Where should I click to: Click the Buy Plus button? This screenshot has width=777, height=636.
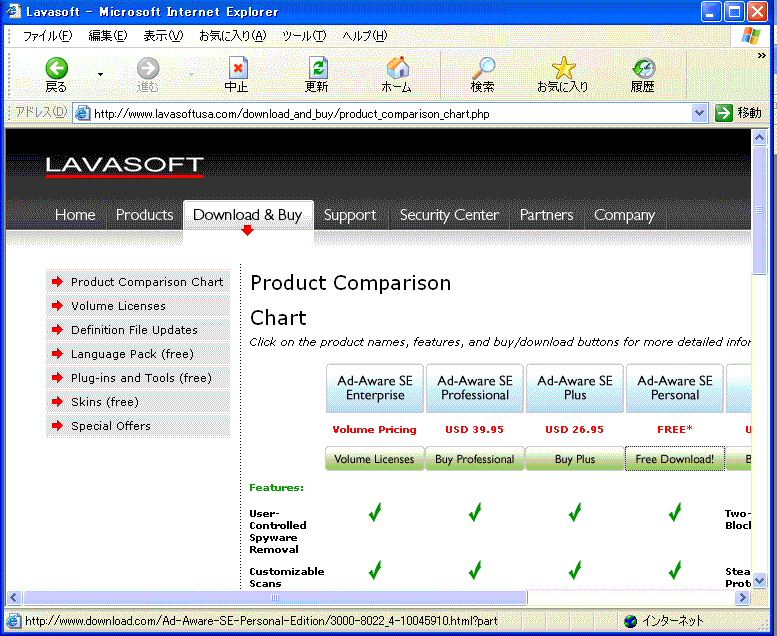coord(575,459)
